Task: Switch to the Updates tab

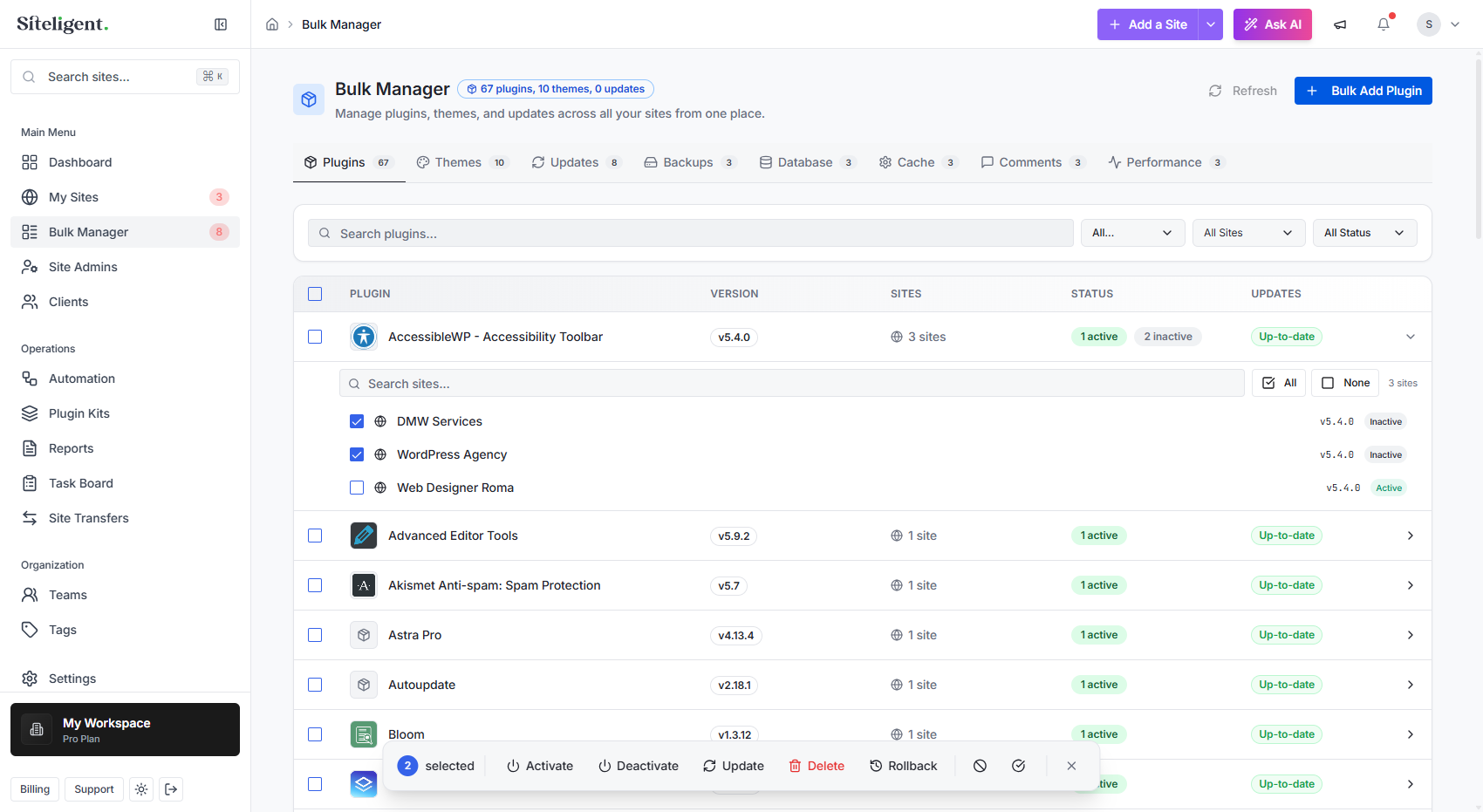Action: point(577,162)
